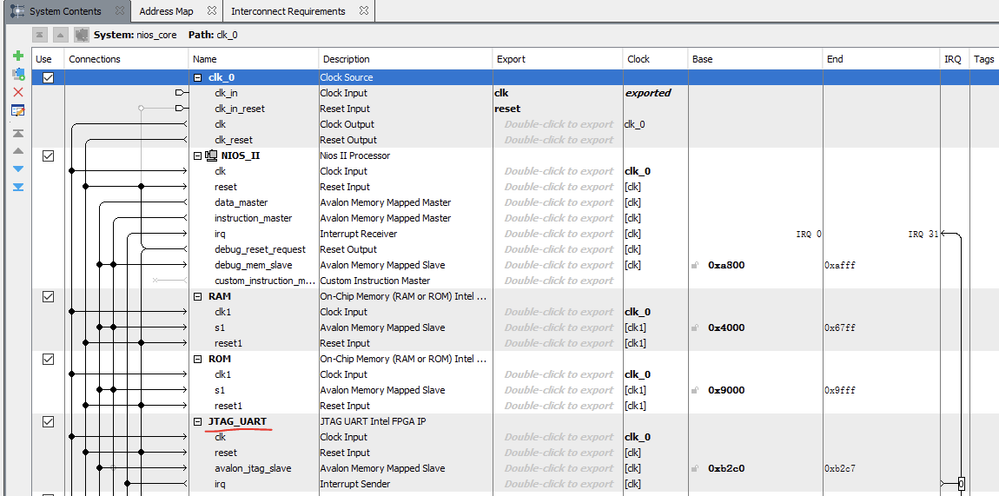Collapse the NIOS_II component tree
Viewport: 999px width, 496px height.
click(198, 155)
